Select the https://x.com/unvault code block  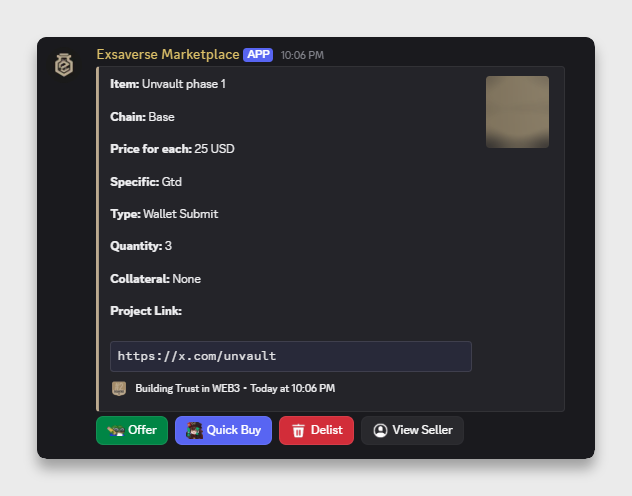[291, 356]
